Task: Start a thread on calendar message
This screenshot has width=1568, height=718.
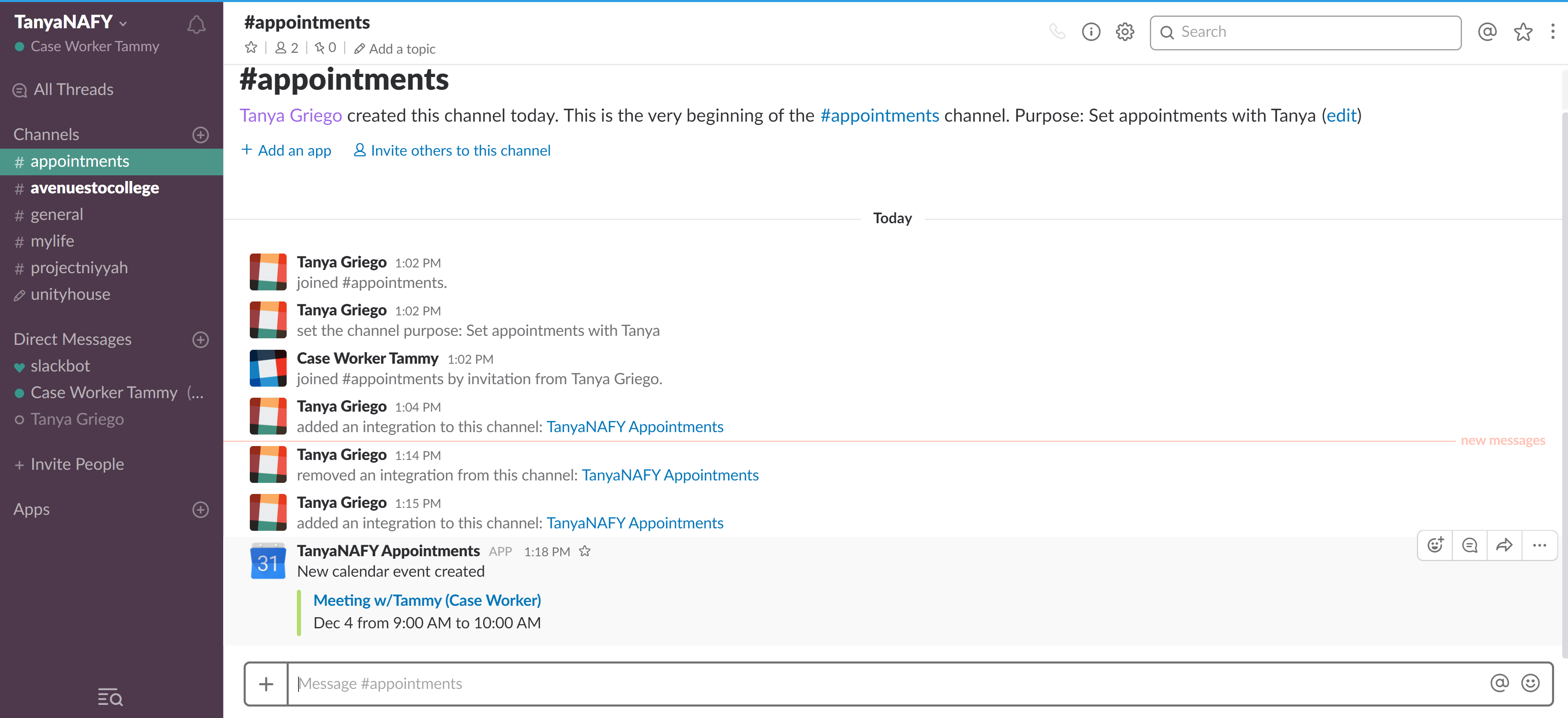Action: pos(1470,545)
